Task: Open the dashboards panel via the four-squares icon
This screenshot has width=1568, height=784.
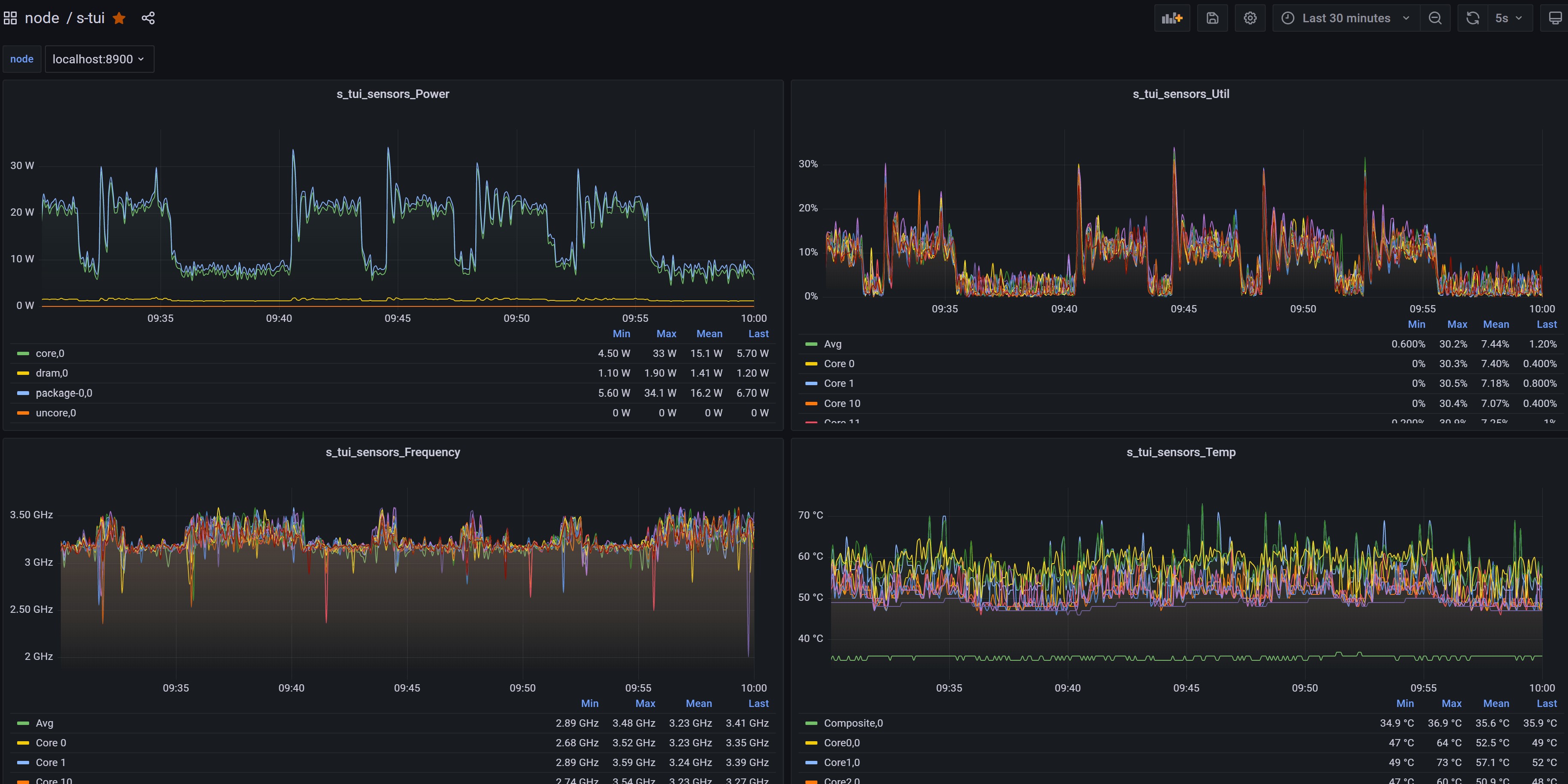Action: point(10,18)
